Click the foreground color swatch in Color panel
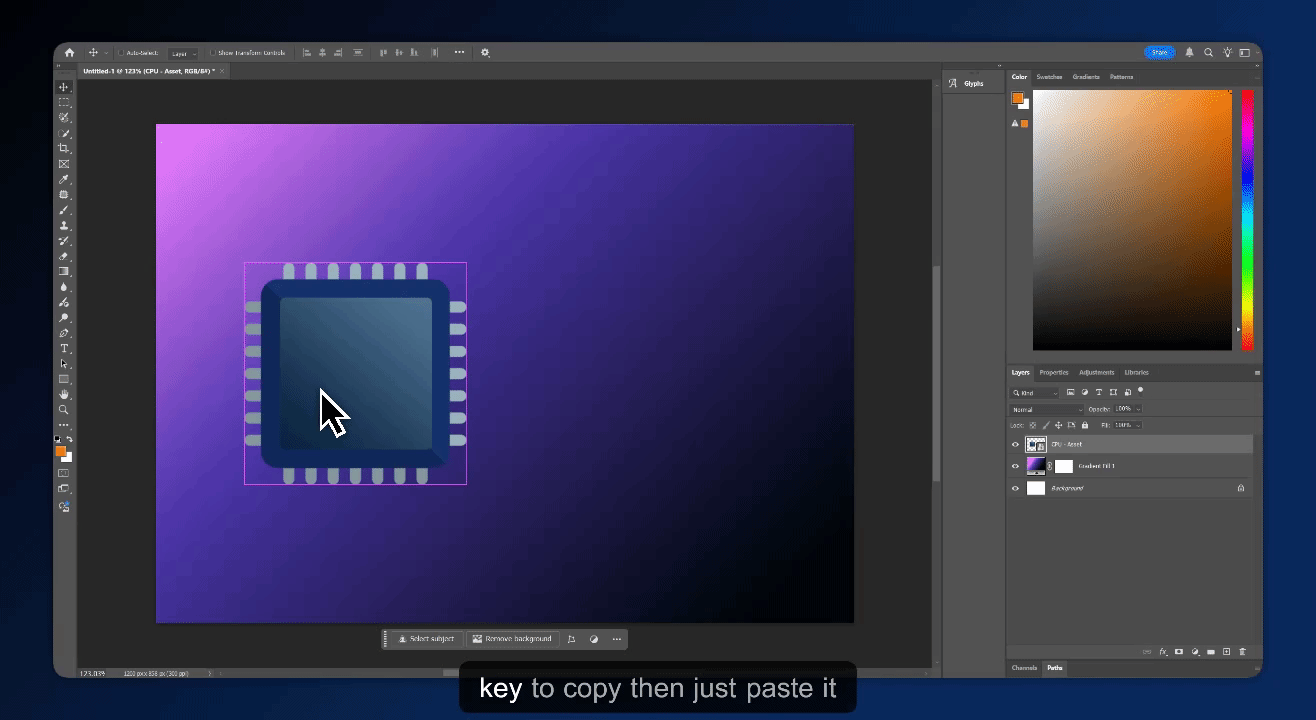1316x720 pixels. click(x=1017, y=98)
